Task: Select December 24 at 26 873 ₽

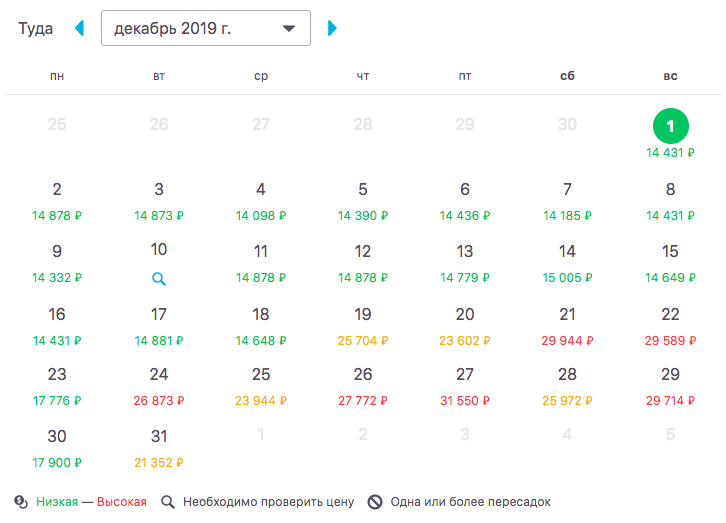Action: (x=159, y=387)
